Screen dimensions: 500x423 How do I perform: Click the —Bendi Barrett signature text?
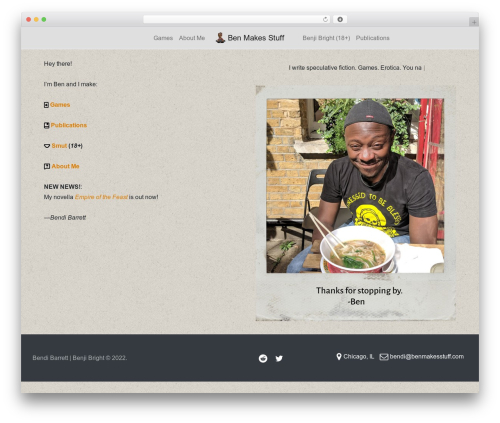pyautogui.click(x=65, y=218)
